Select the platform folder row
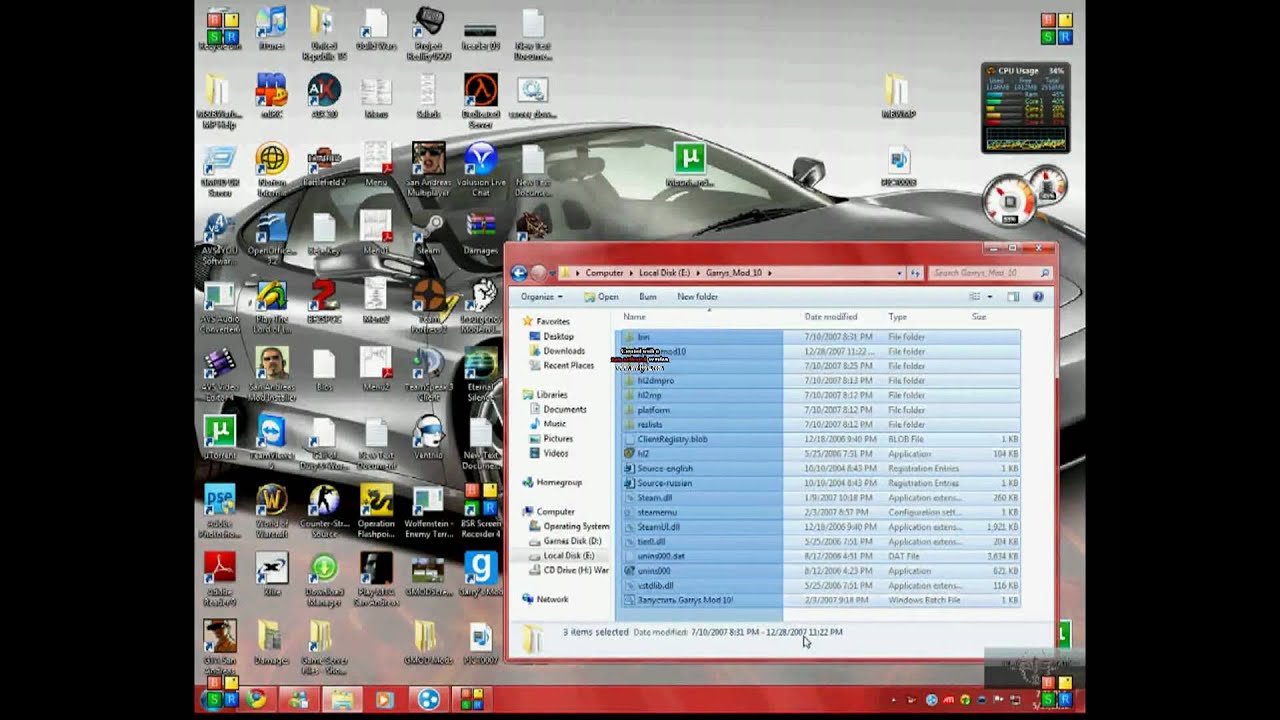This screenshot has width=1280, height=720. tap(818, 410)
